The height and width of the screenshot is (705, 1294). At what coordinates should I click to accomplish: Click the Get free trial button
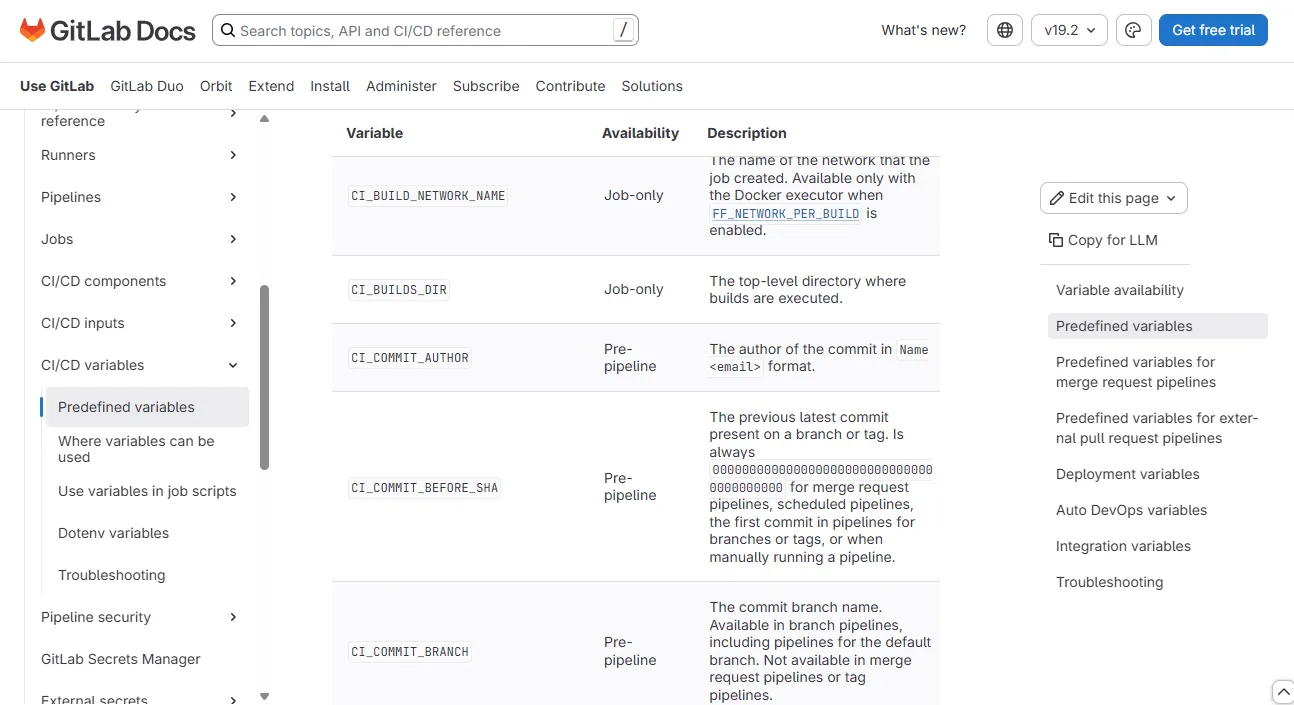pyautogui.click(x=1213, y=30)
